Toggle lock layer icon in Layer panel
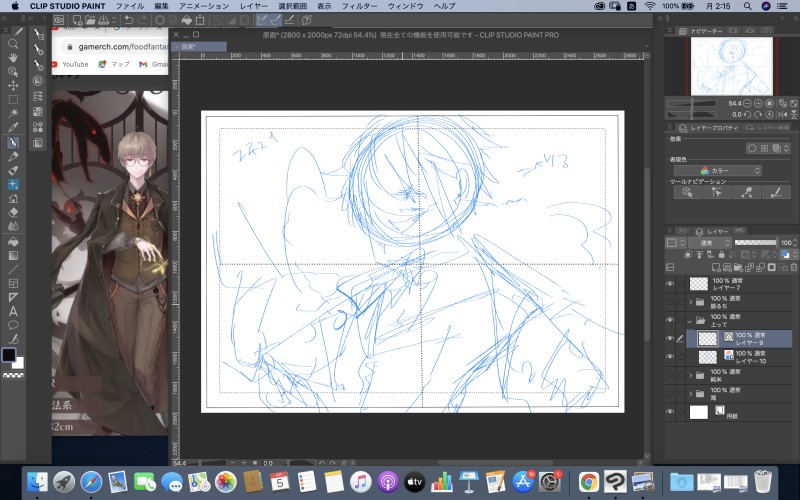 [x=721, y=254]
